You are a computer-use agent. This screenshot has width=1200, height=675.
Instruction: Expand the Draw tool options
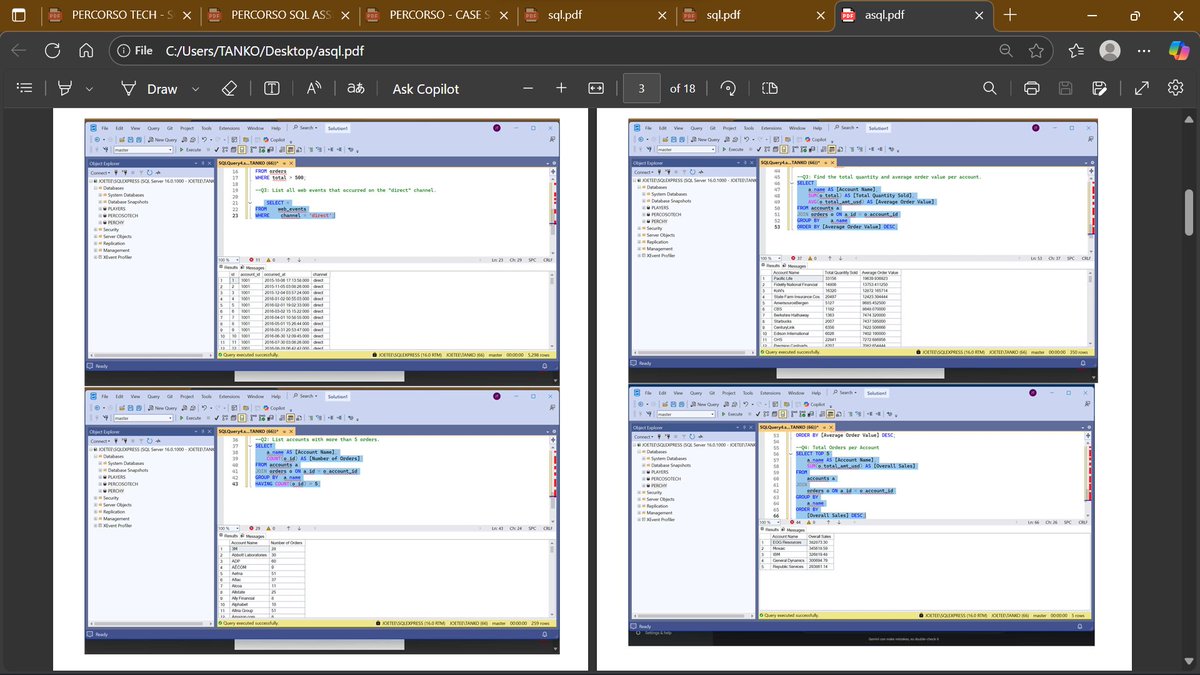(195, 88)
